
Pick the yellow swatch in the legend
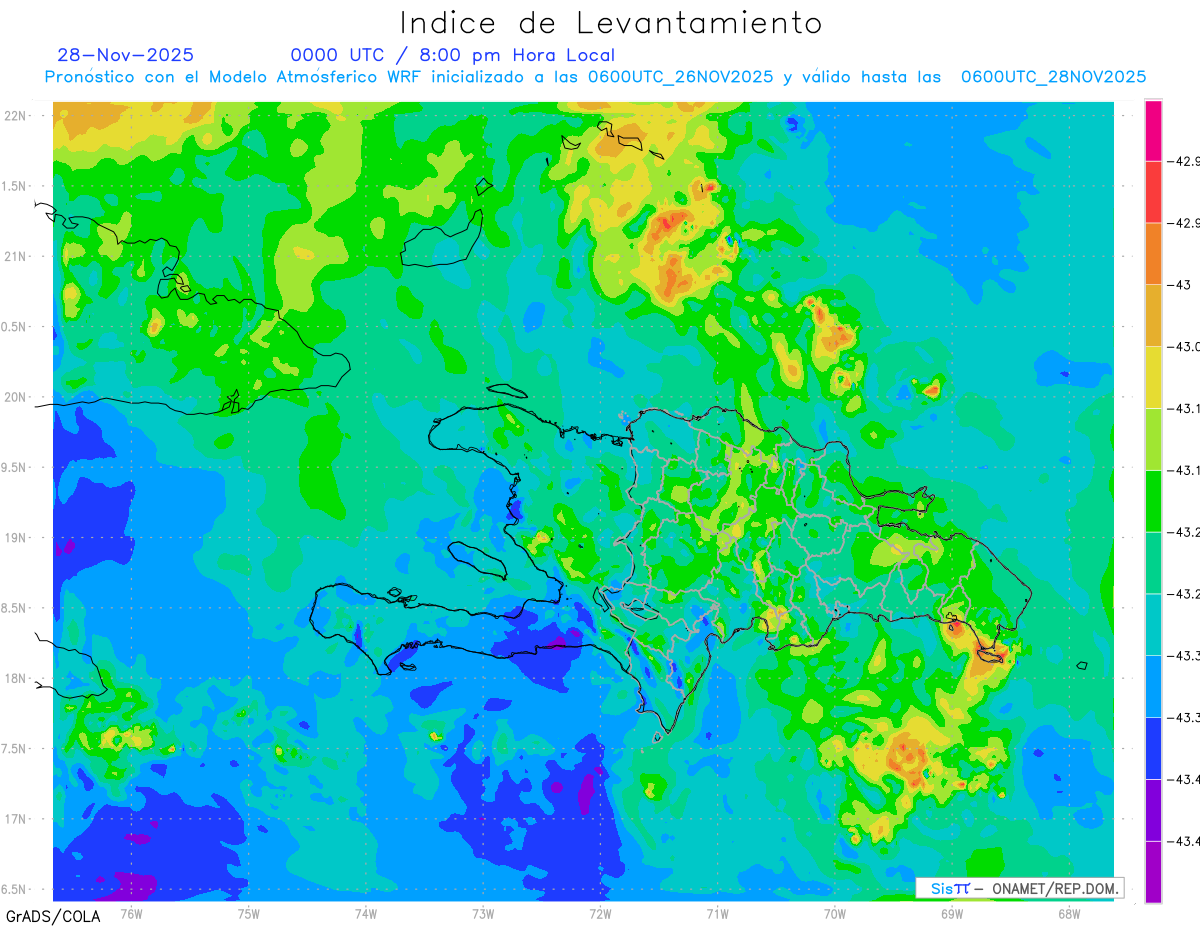[x=1153, y=377]
